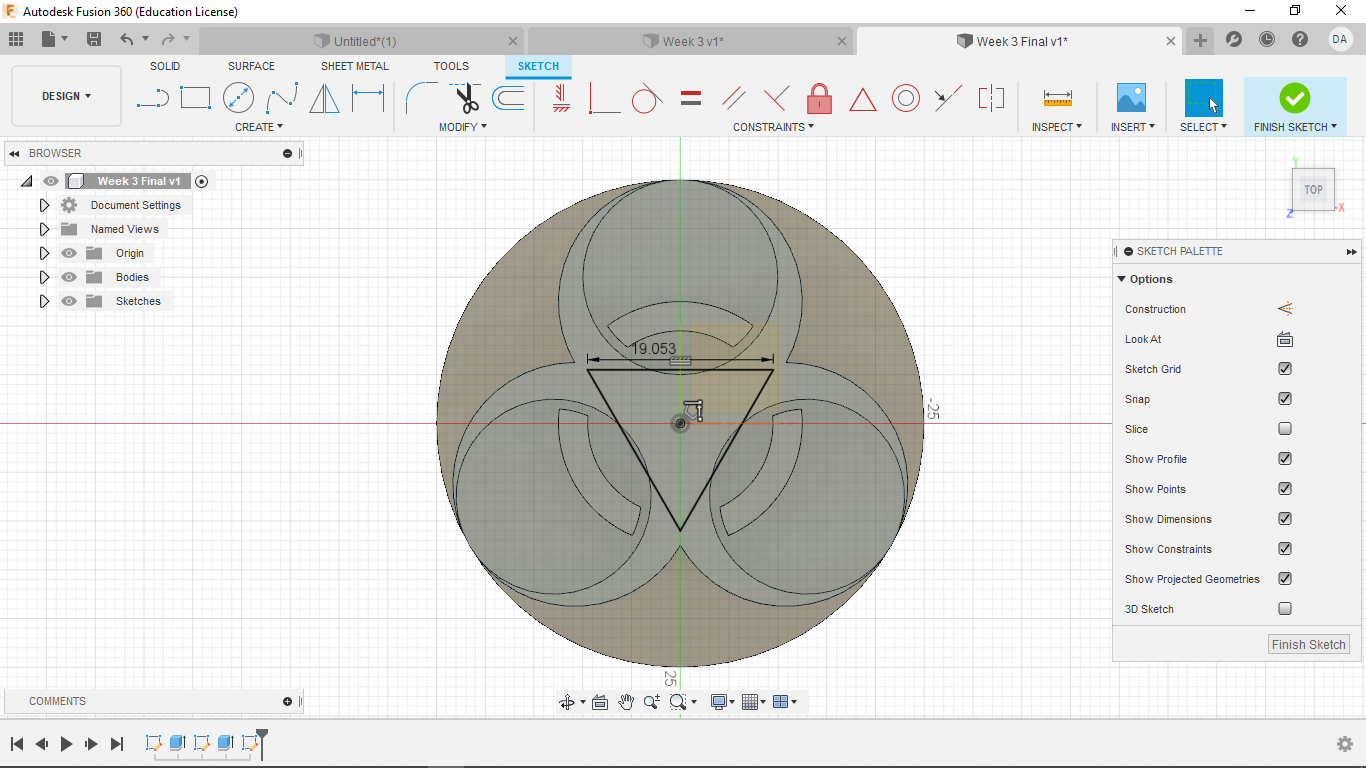Select the 2-Point Rectangle tool
The width and height of the screenshot is (1366, 768).
pos(195,98)
